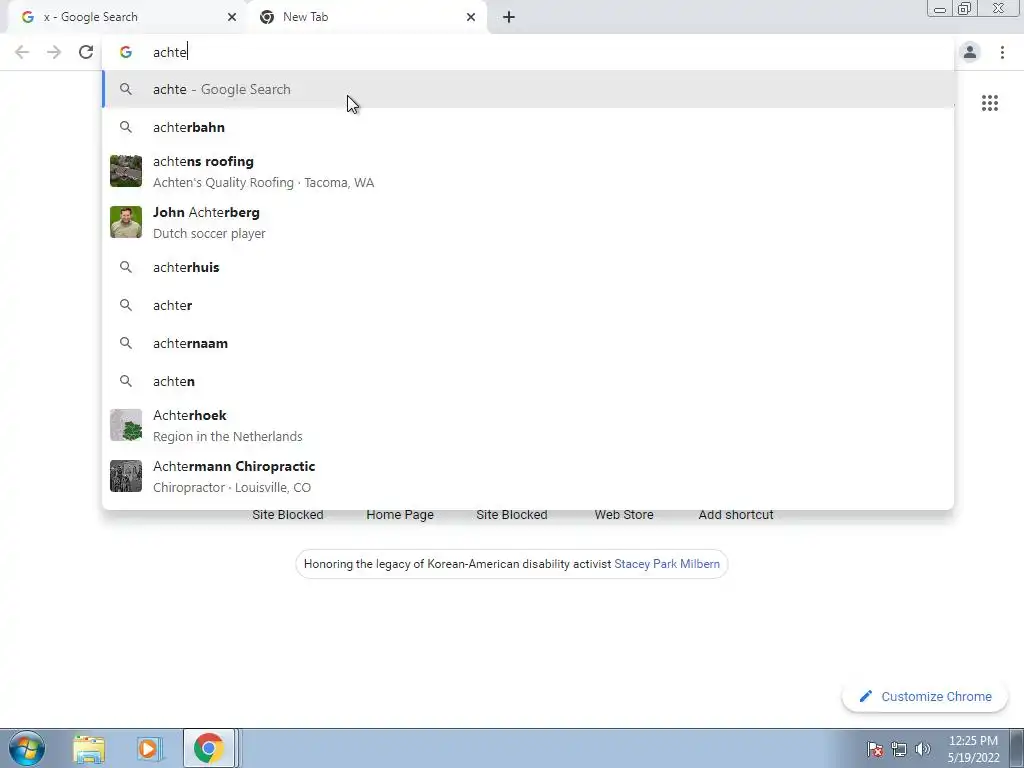Open the Google apps grid

click(989, 103)
